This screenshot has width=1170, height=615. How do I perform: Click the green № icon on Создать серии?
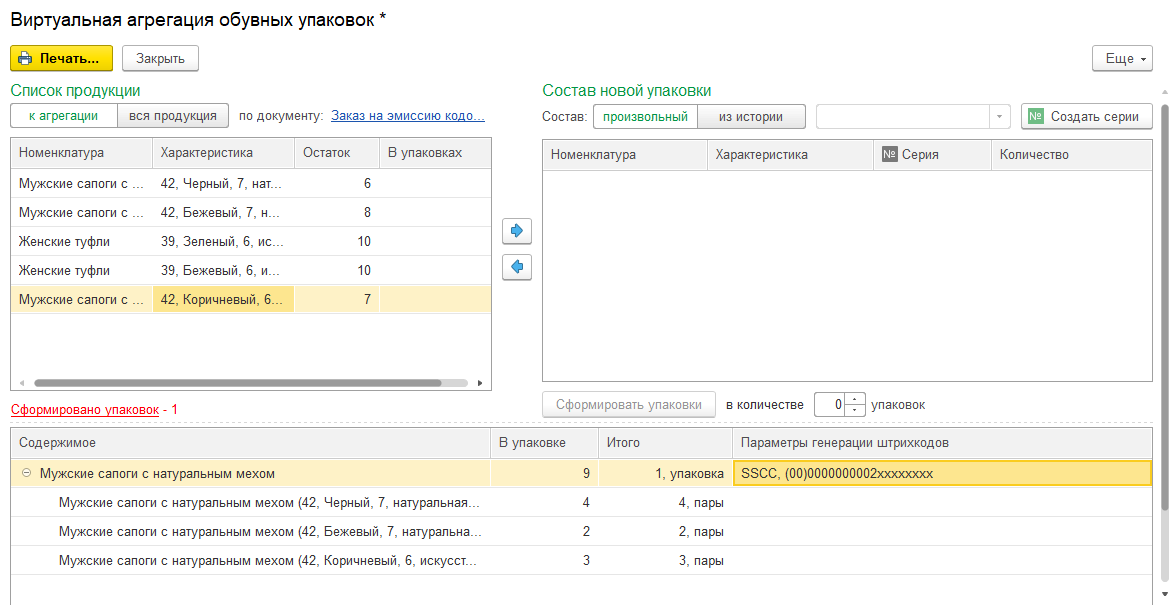point(1036,116)
